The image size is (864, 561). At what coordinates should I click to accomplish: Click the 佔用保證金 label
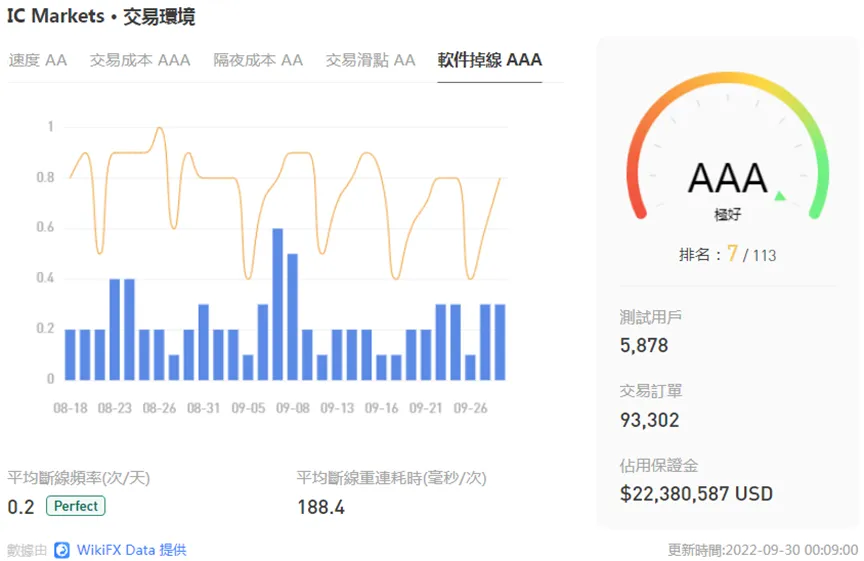[x=658, y=466]
